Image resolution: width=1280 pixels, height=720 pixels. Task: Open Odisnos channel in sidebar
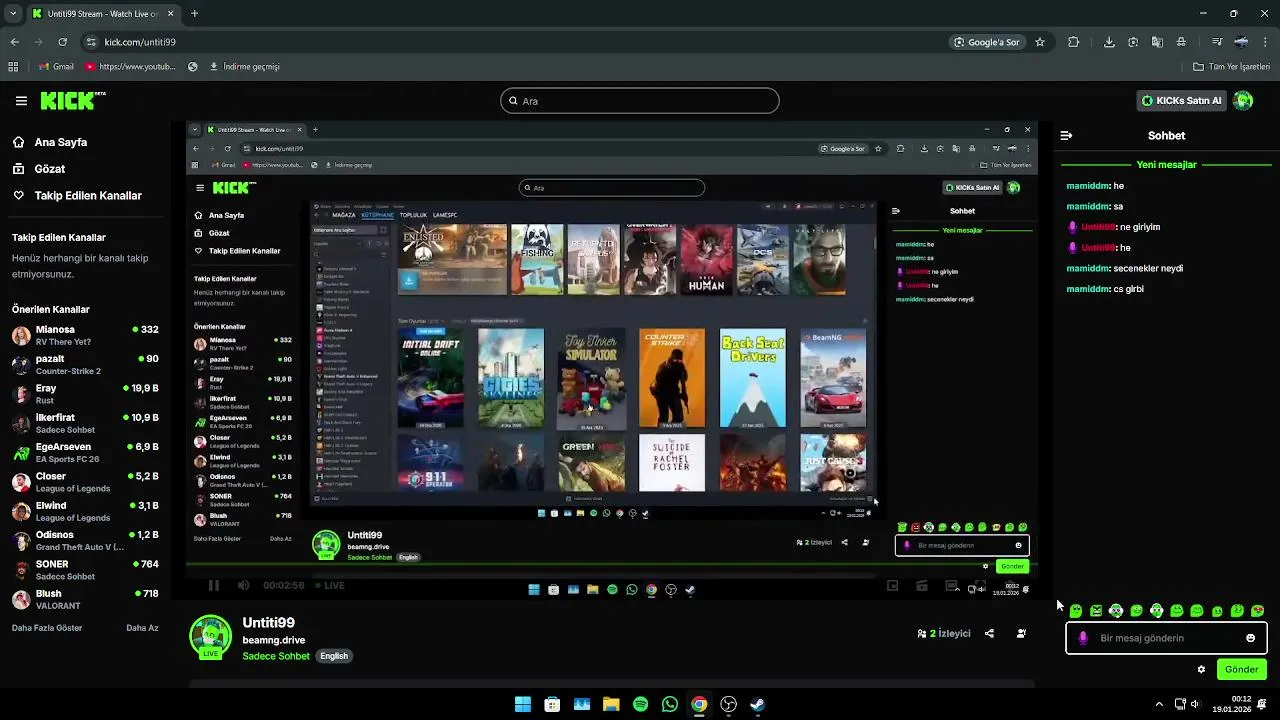tap(85, 540)
